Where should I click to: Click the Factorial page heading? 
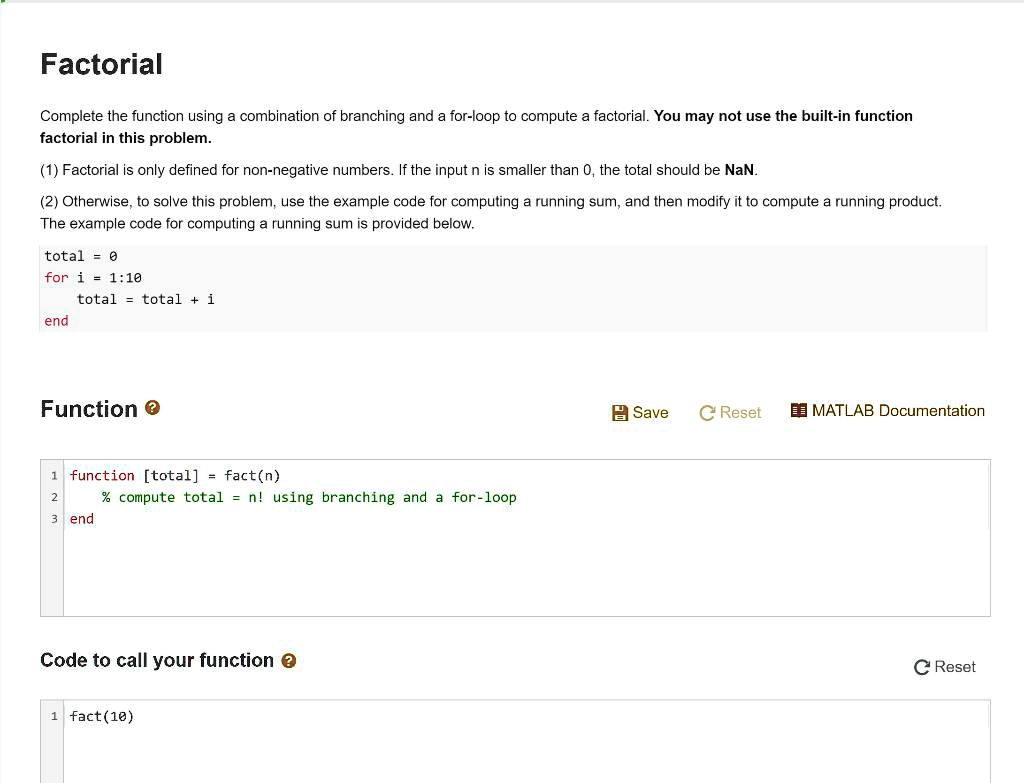coord(101,64)
